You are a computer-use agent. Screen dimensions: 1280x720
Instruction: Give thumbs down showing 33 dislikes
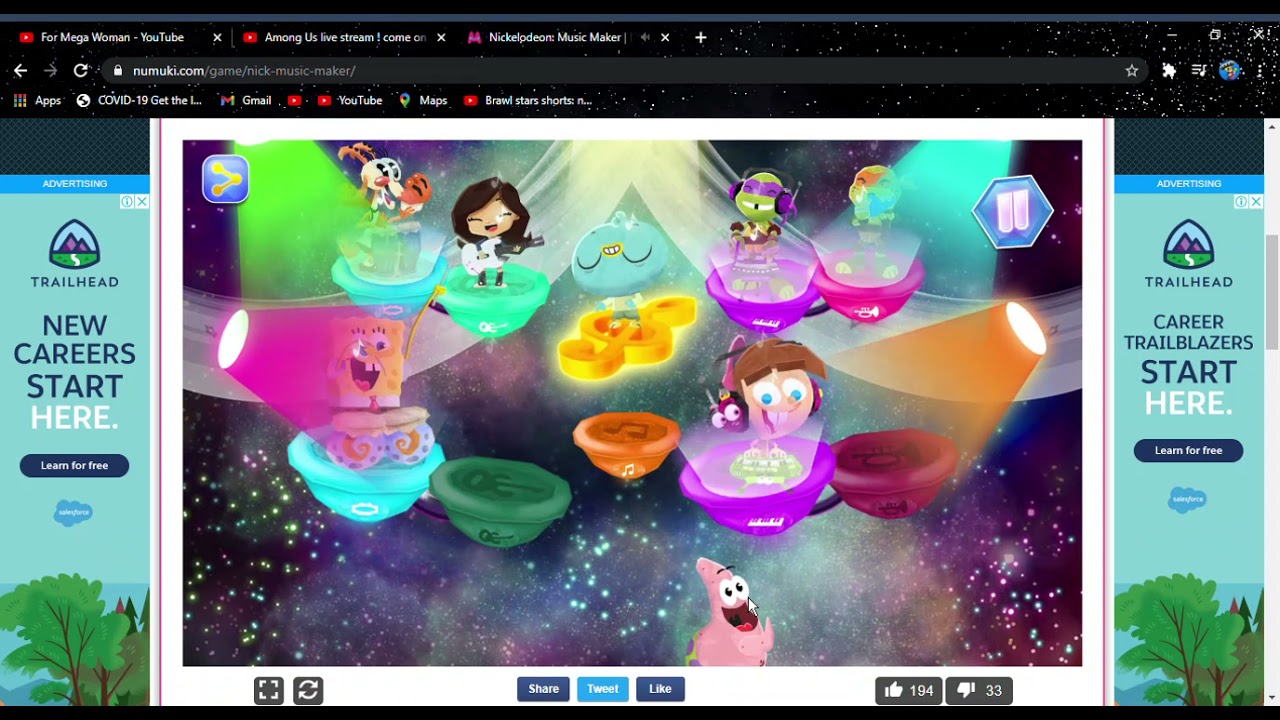(x=979, y=690)
